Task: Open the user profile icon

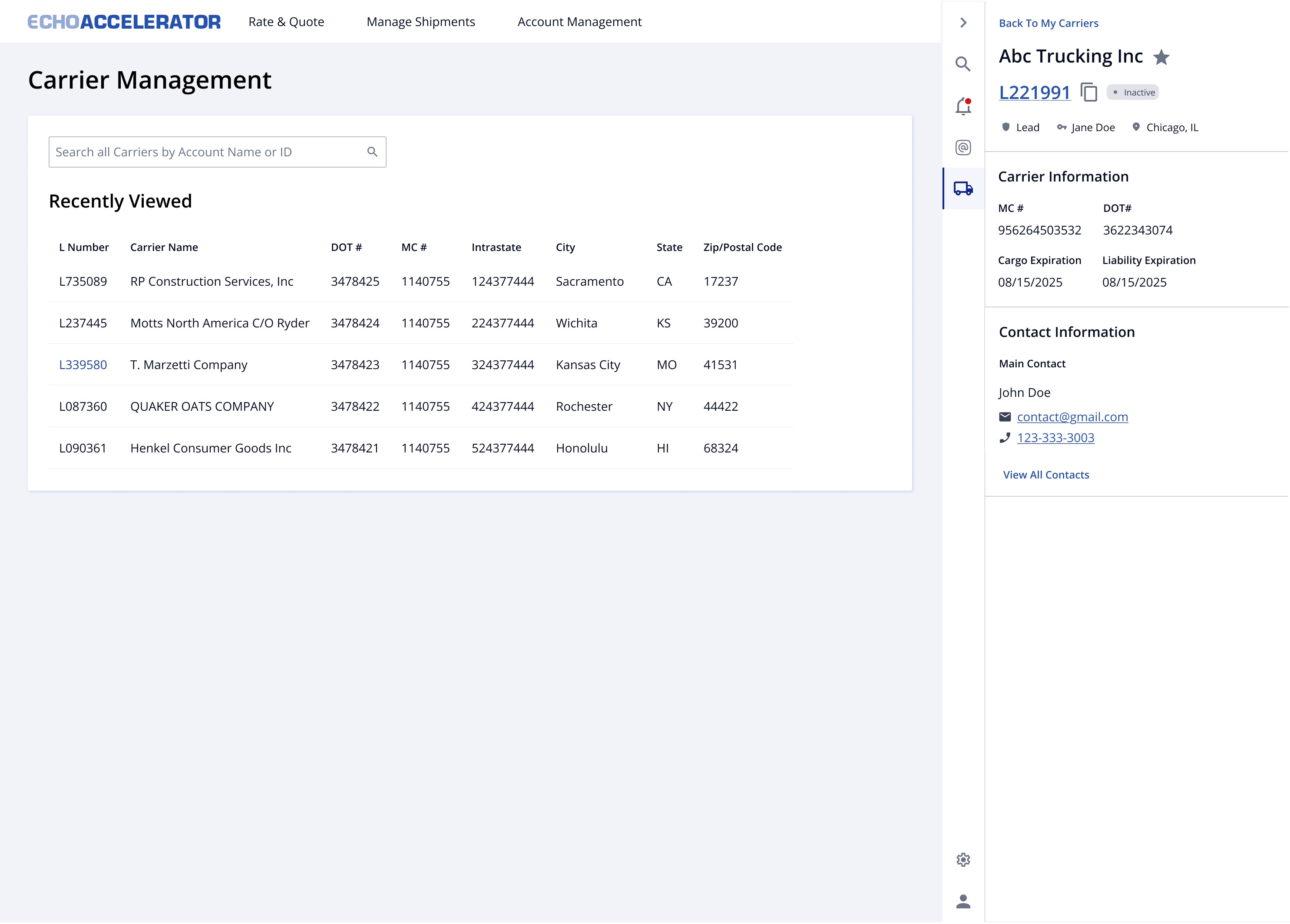Action: click(x=963, y=902)
